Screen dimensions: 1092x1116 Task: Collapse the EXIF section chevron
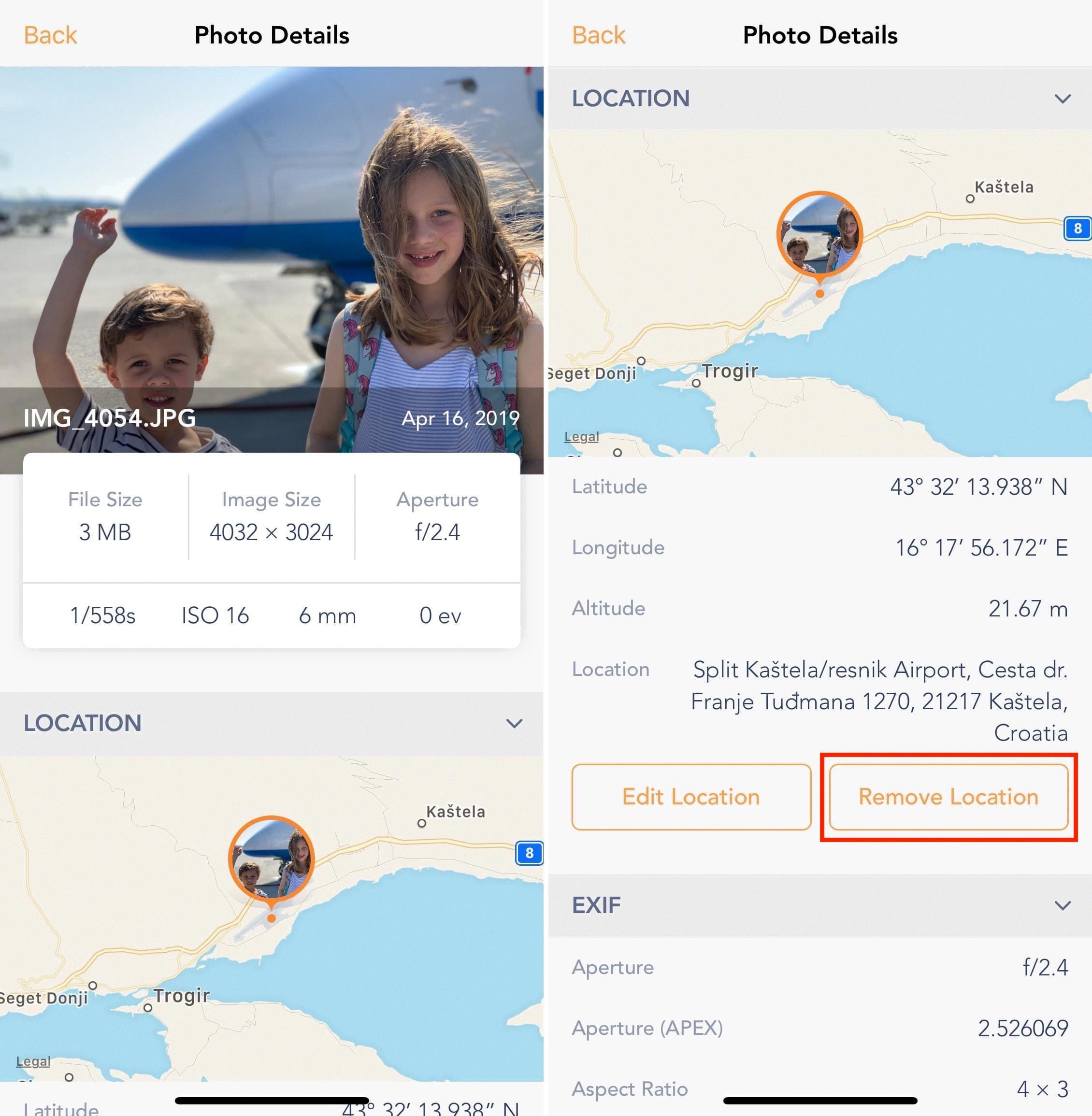tap(1062, 905)
